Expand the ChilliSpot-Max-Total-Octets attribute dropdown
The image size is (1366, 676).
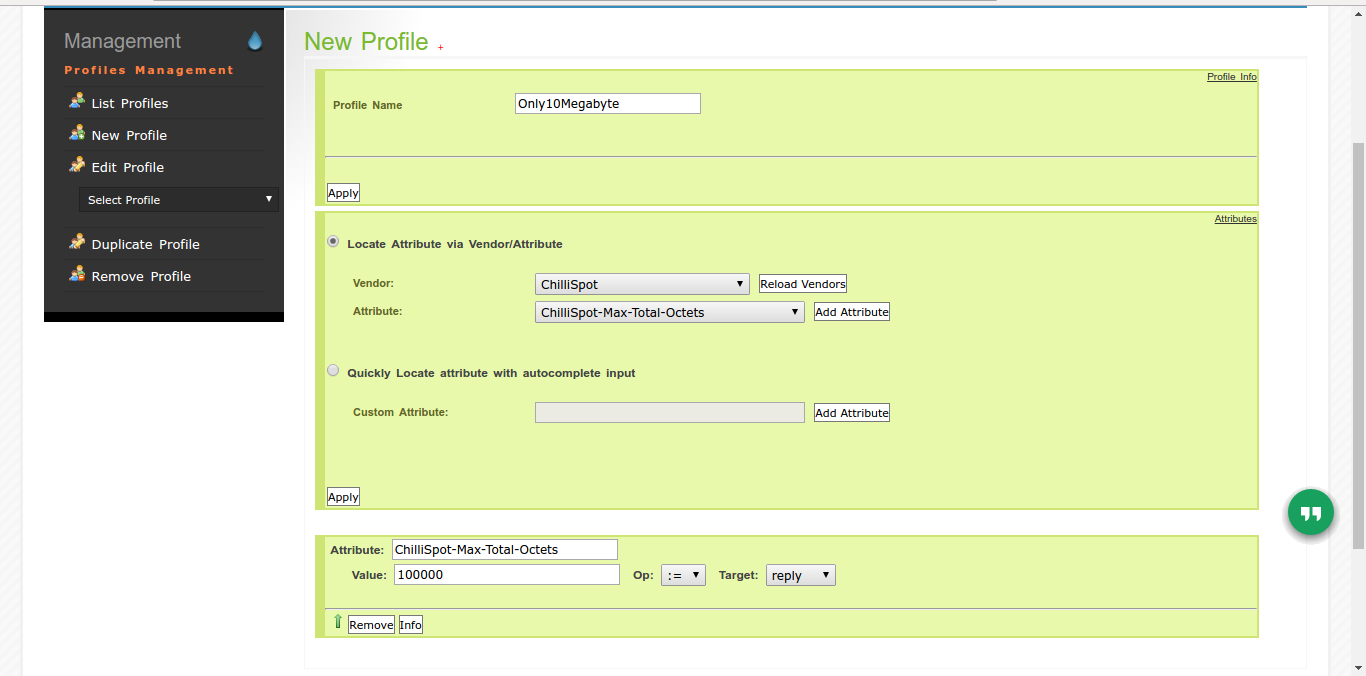pos(669,312)
